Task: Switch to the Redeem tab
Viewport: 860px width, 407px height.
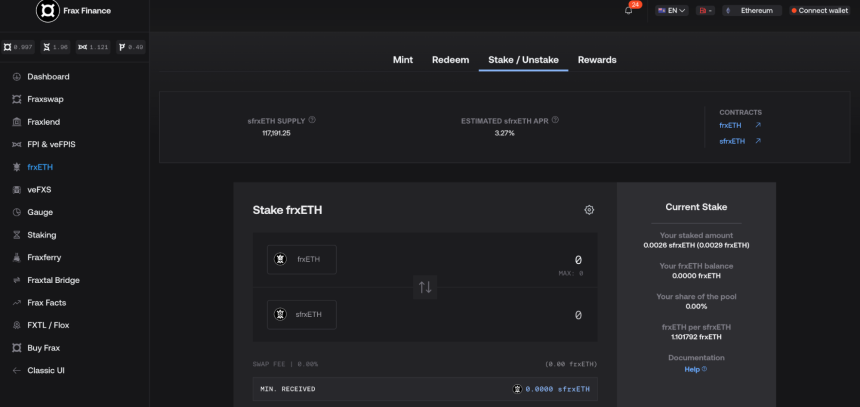Action: (450, 60)
